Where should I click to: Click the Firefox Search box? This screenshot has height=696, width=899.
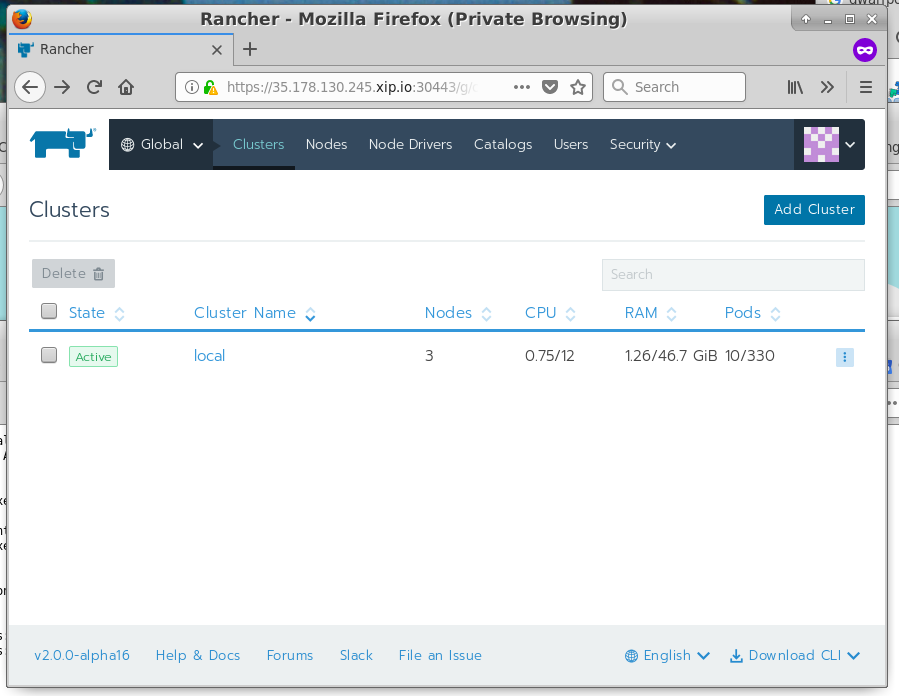click(x=674, y=87)
